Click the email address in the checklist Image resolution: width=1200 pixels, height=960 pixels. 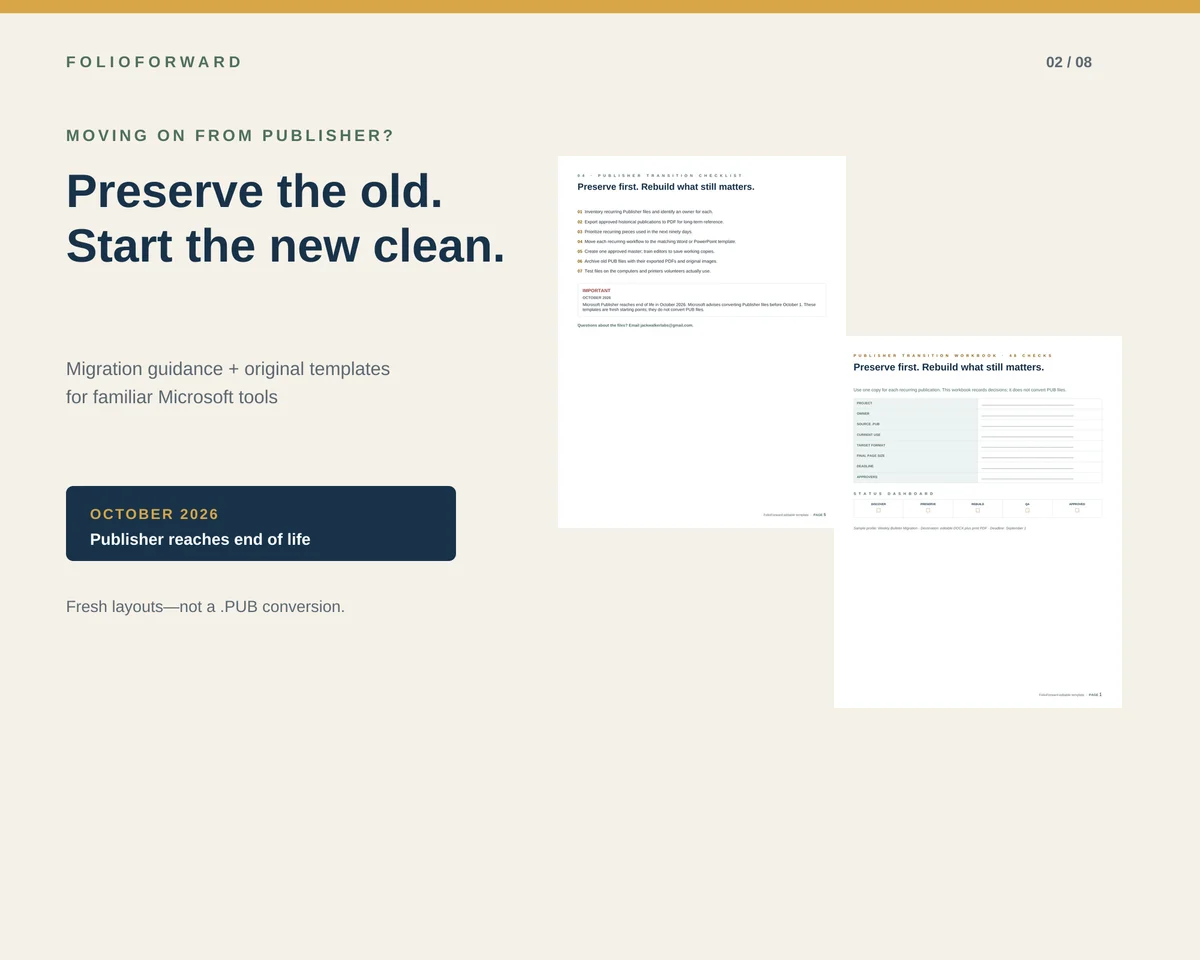click(667, 325)
